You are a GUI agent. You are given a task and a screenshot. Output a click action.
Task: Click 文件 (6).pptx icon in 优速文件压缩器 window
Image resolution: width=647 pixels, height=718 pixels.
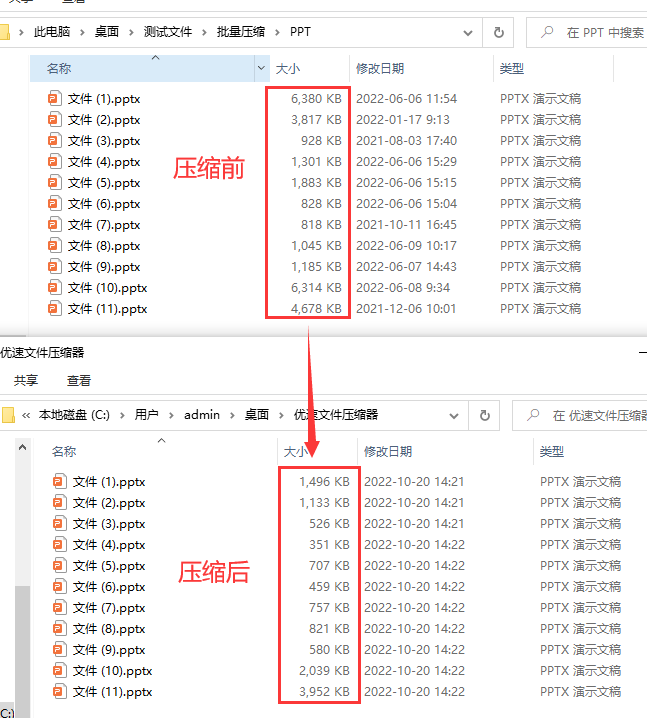tap(60, 587)
